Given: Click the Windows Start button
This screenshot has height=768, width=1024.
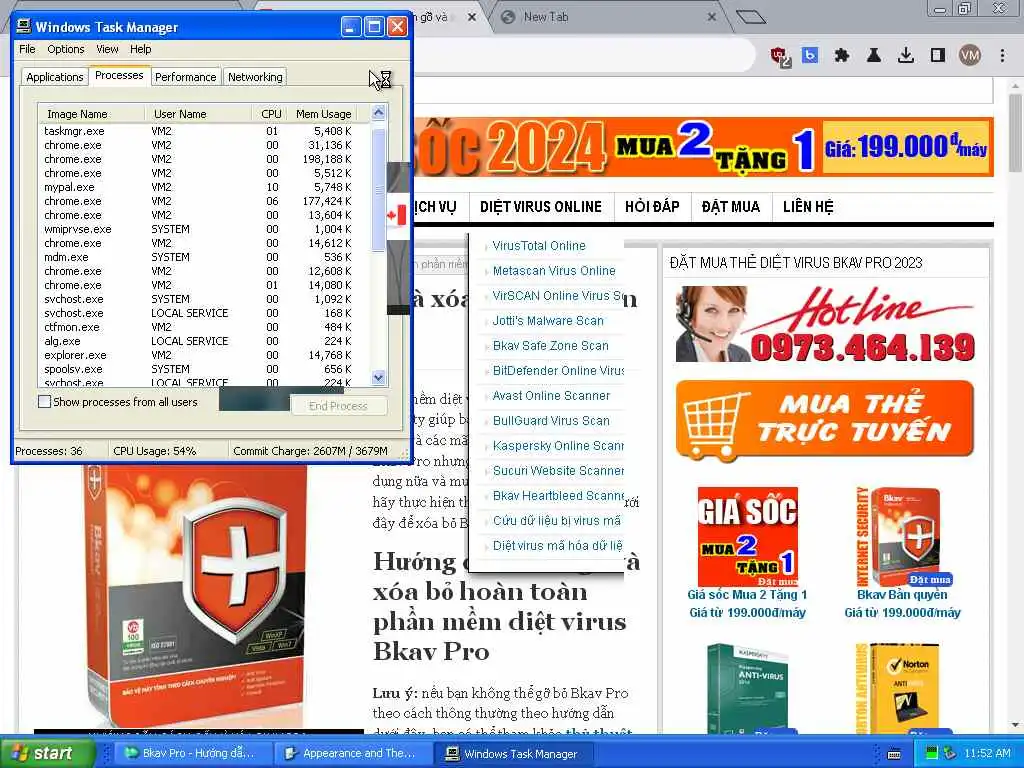Looking at the screenshot, I should (46, 753).
